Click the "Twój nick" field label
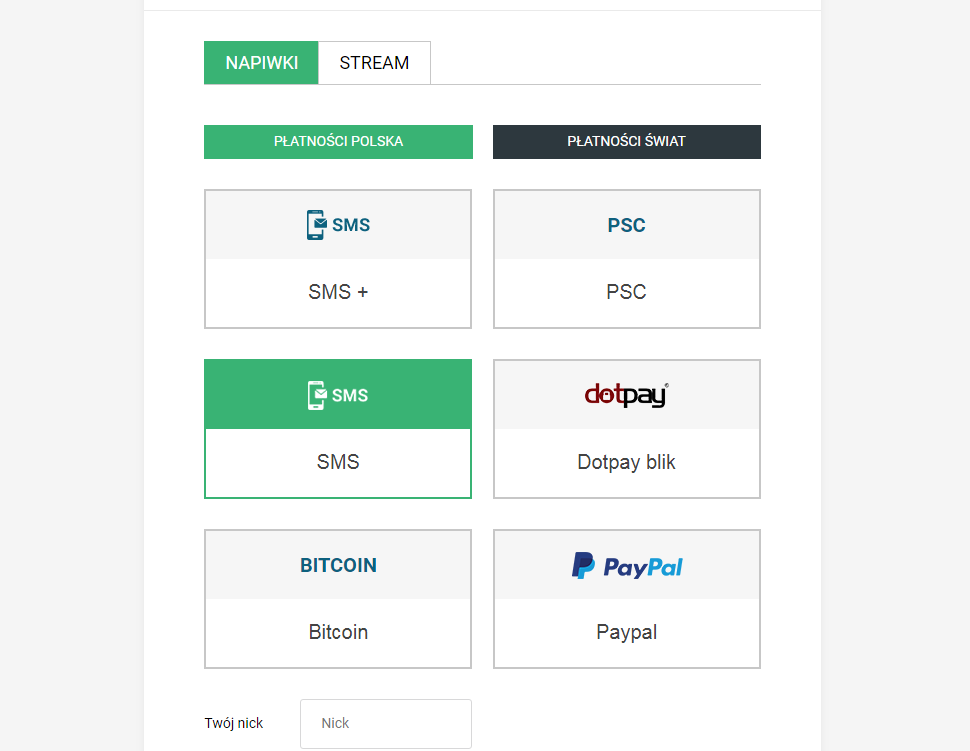970x751 pixels. 234,723
